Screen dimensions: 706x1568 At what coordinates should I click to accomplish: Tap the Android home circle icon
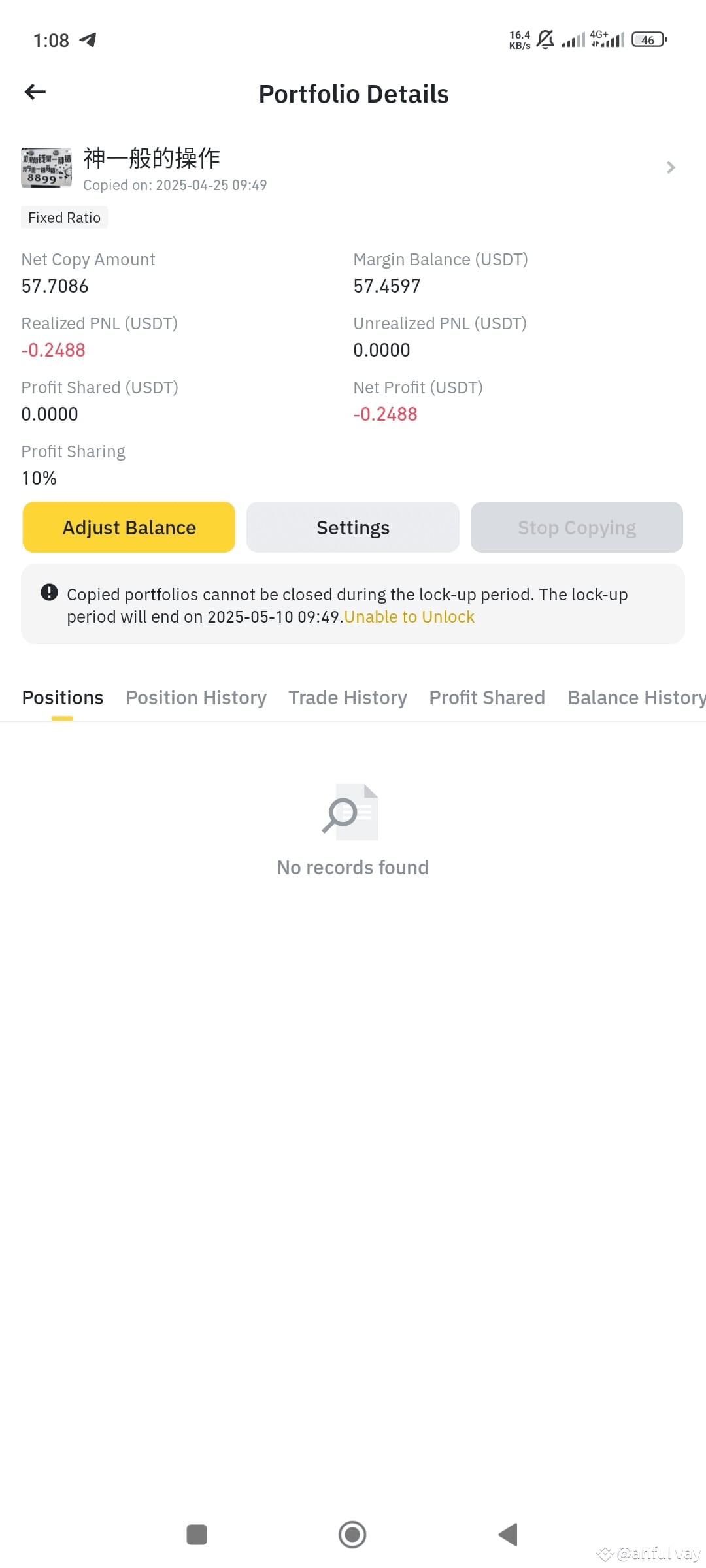[352, 1535]
